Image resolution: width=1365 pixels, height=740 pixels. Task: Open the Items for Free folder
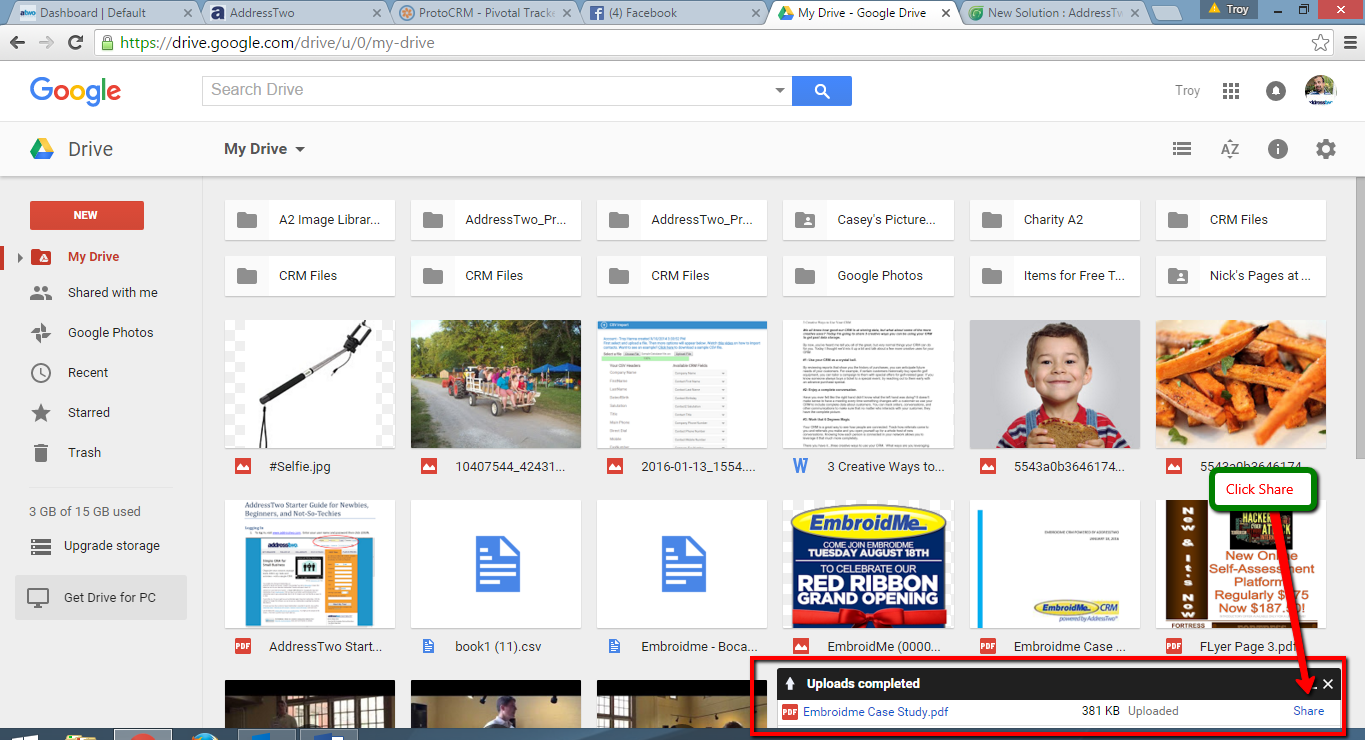click(1054, 276)
